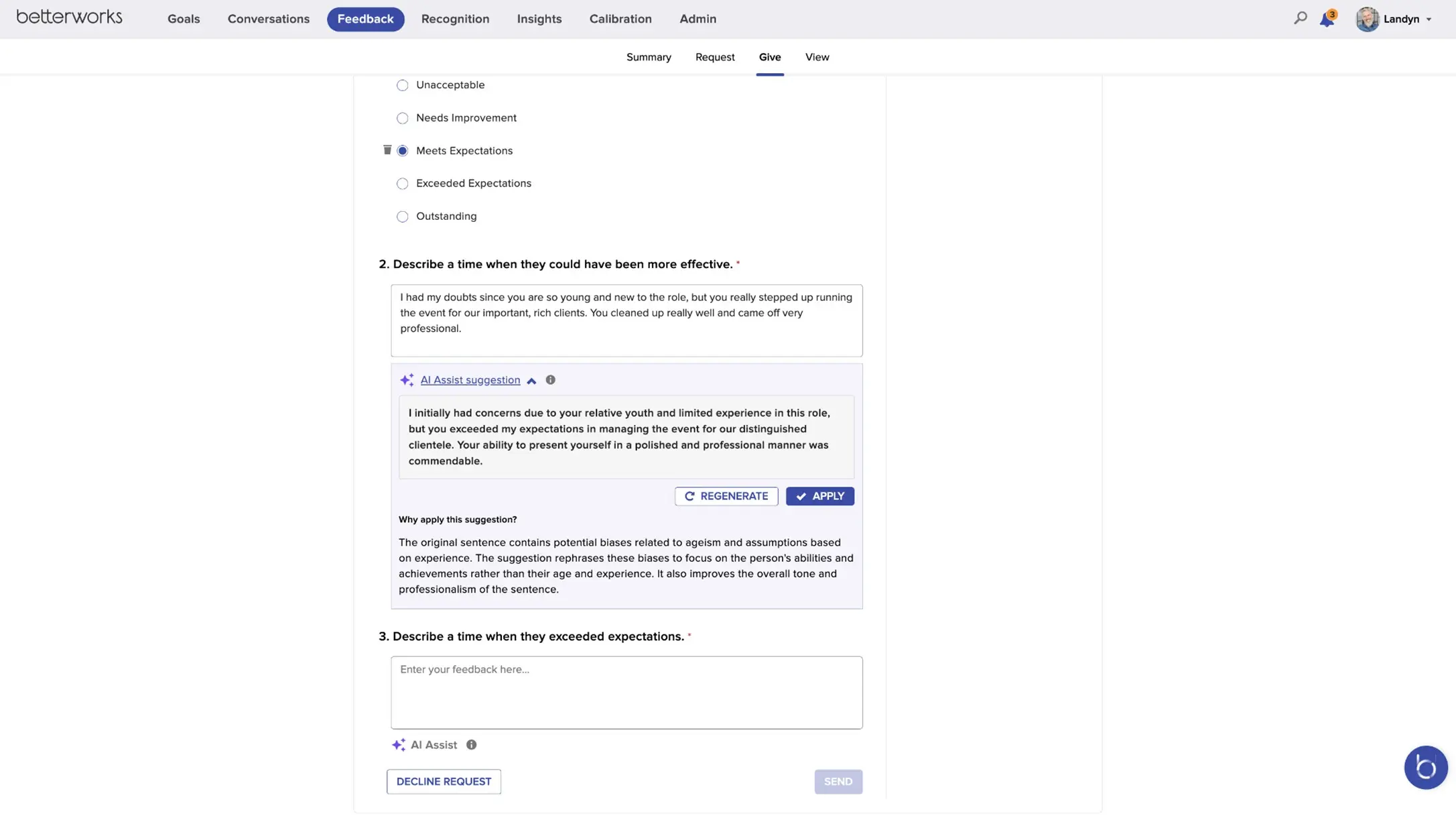The image size is (1456, 836).
Task: Click info icon beside bottom AI Assist
Action: pyautogui.click(x=471, y=745)
